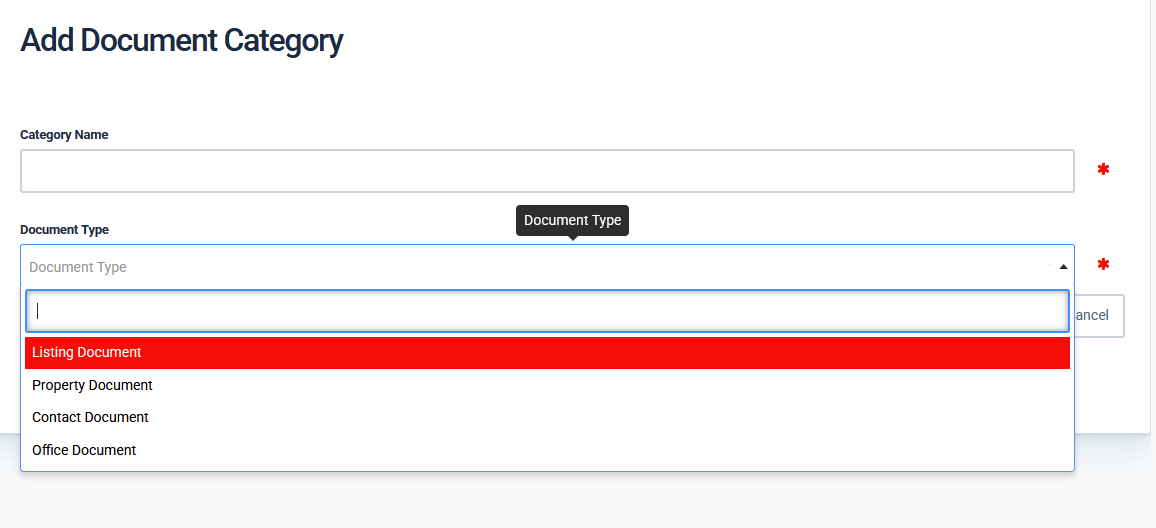The image size is (1156, 528).
Task: Click the dark Document Type tooltip
Action: (x=572, y=220)
